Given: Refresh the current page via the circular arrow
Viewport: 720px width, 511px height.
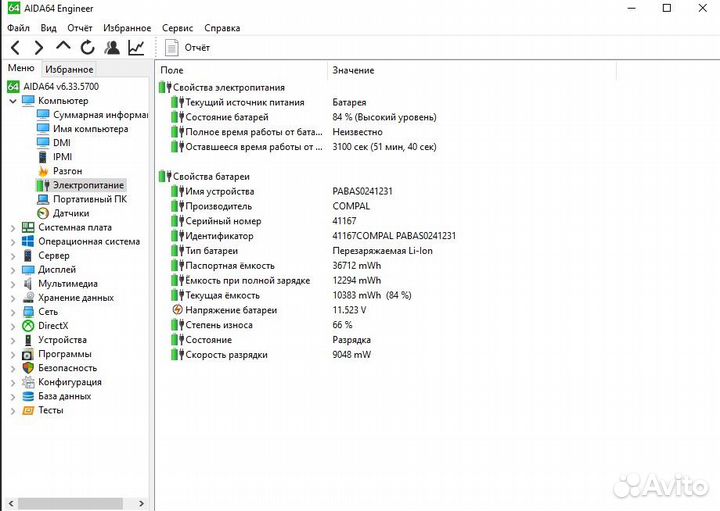Looking at the screenshot, I should click(x=87, y=47).
